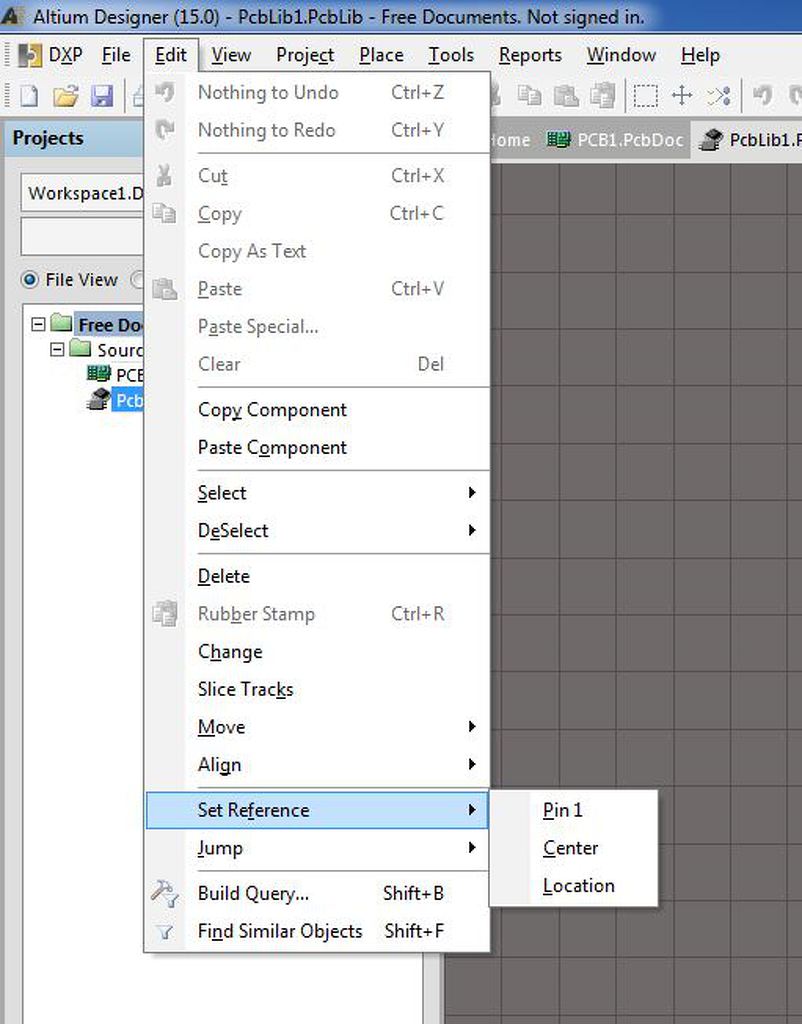The width and height of the screenshot is (802, 1024).
Task: Click the Save diskette toolbar icon
Action: click(x=101, y=96)
